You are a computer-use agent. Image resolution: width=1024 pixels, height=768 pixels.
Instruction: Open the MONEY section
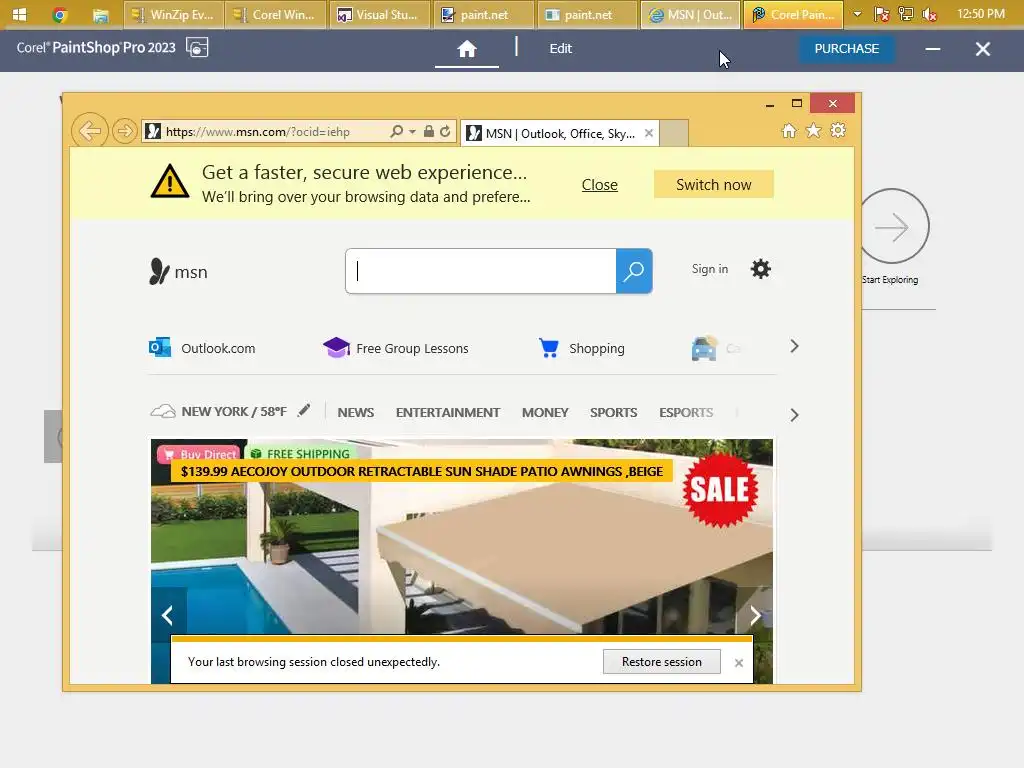click(545, 413)
